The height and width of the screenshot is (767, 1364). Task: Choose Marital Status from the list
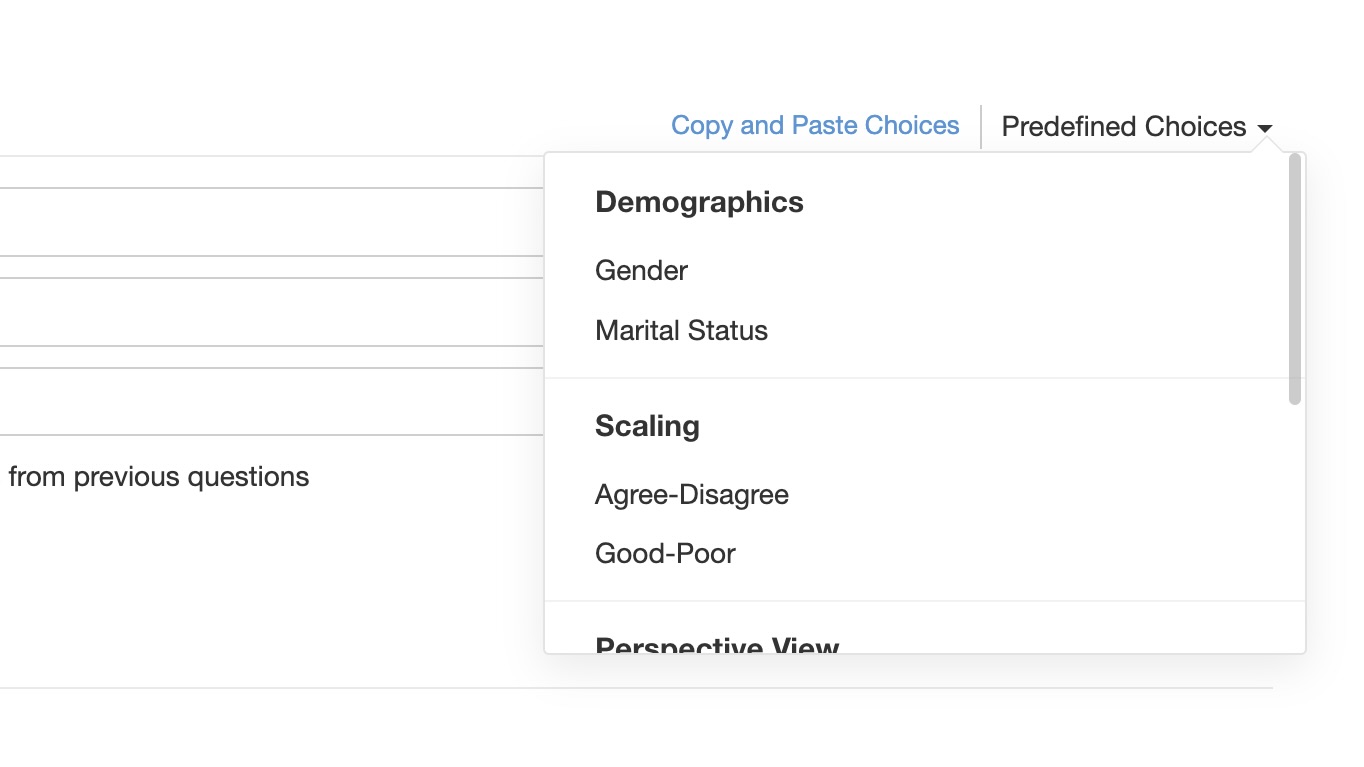tap(681, 331)
